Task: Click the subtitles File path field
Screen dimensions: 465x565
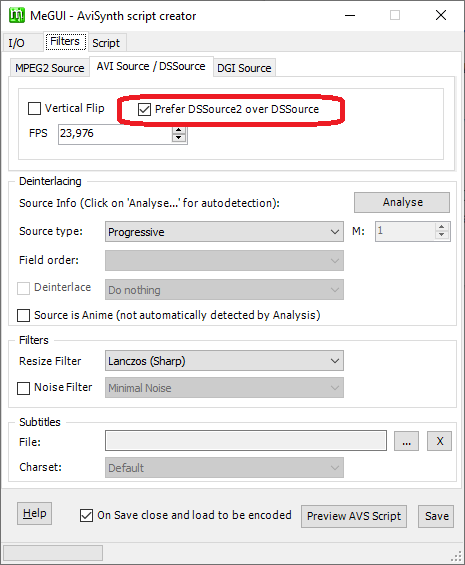Action: click(x=246, y=440)
